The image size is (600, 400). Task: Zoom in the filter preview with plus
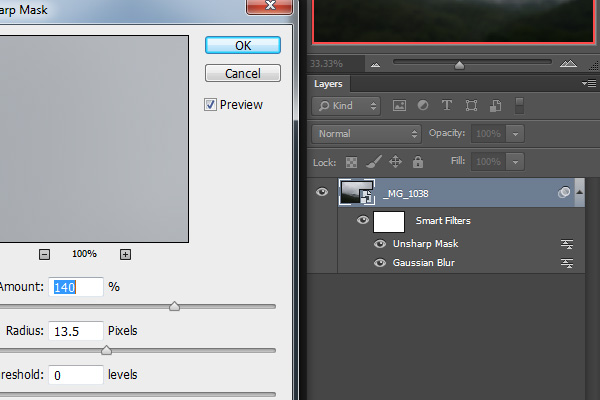point(125,254)
